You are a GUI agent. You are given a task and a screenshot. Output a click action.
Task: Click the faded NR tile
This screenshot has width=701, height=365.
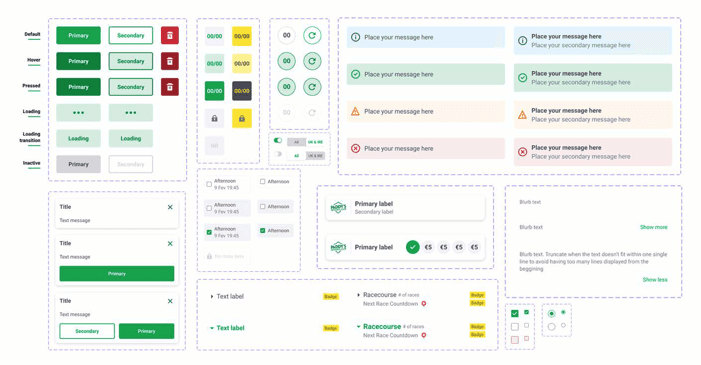click(x=215, y=146)
